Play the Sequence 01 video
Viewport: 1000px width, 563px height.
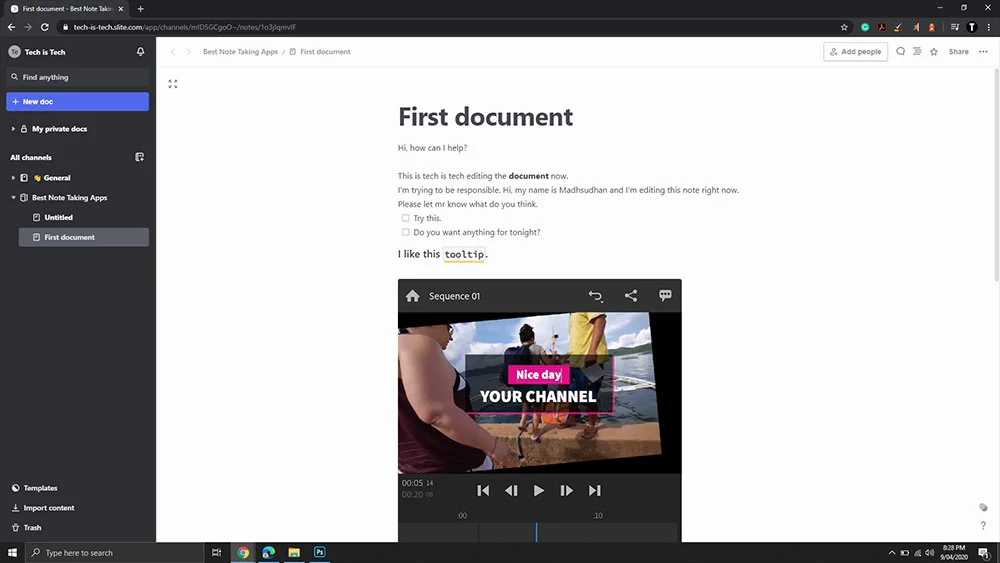pos(539,490)
